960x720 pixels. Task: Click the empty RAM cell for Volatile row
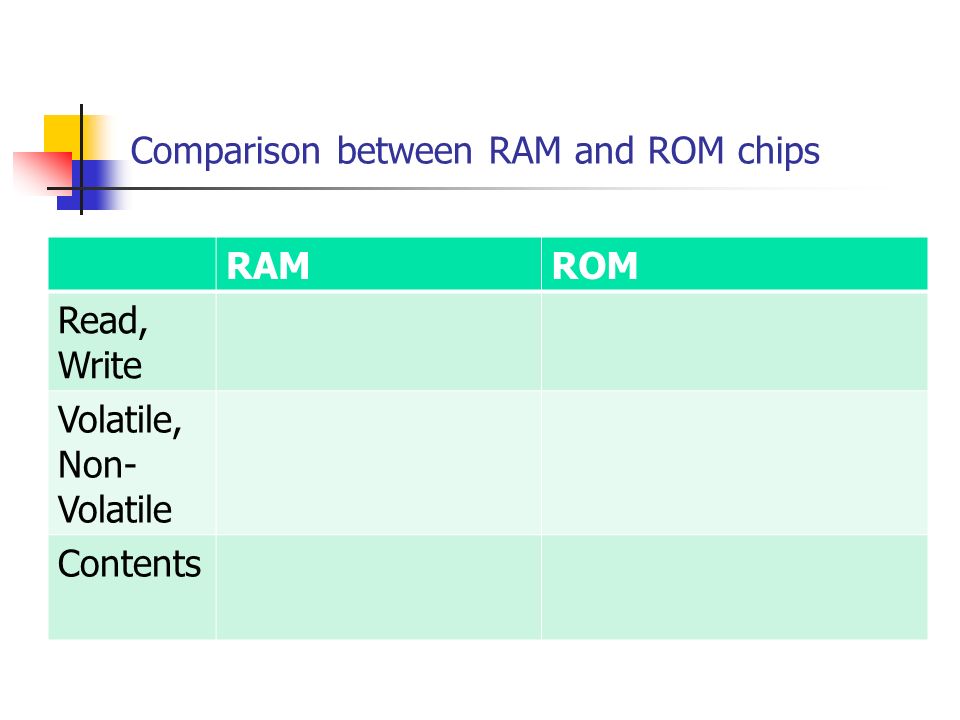click(x=378, y=463)
